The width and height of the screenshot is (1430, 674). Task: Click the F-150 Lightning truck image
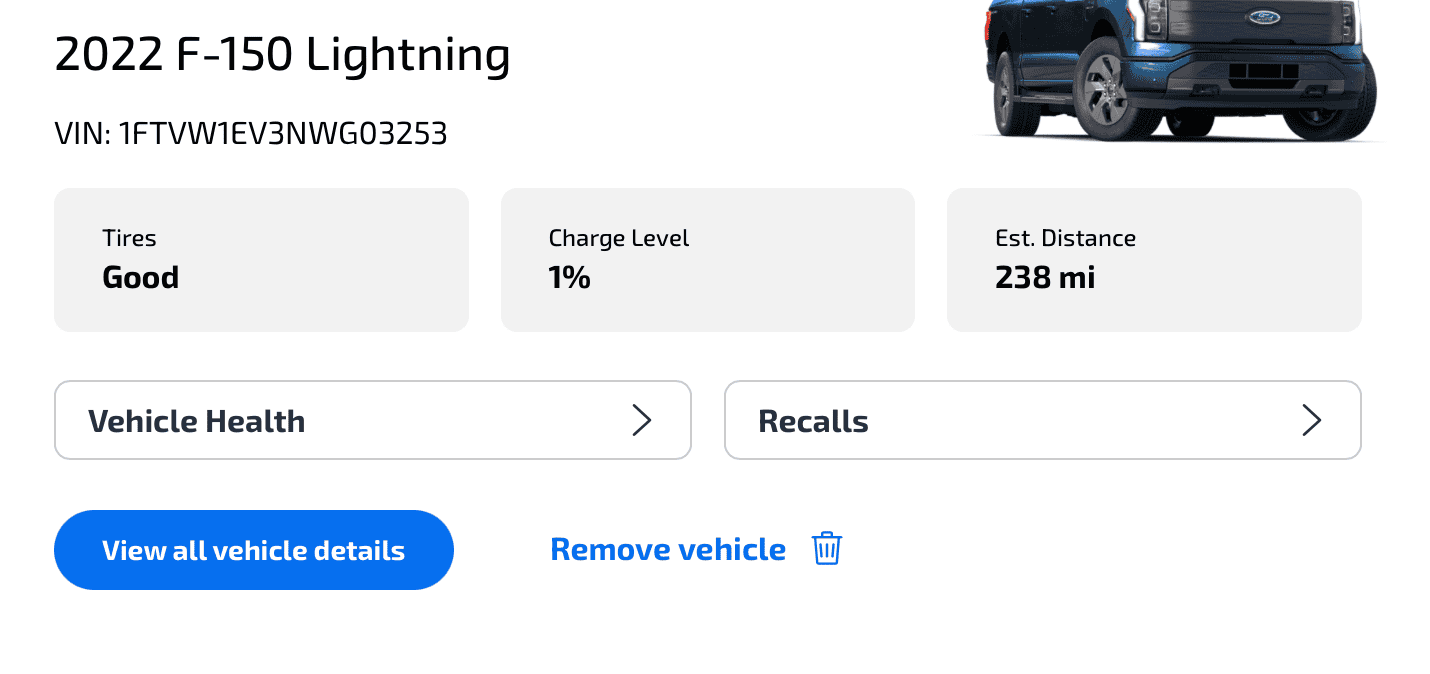point(1180,68)
